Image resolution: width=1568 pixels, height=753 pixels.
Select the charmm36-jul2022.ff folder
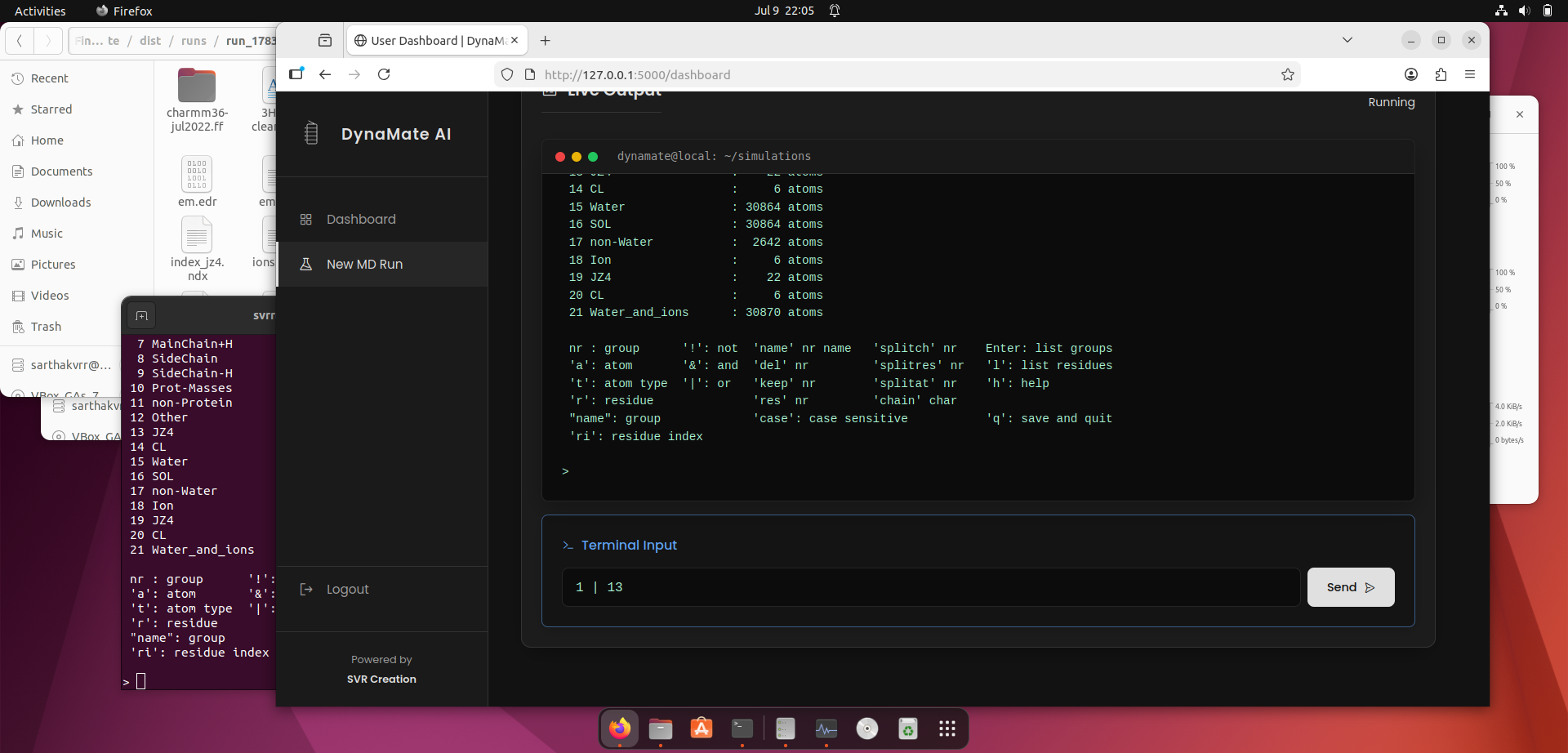point(197,99)
